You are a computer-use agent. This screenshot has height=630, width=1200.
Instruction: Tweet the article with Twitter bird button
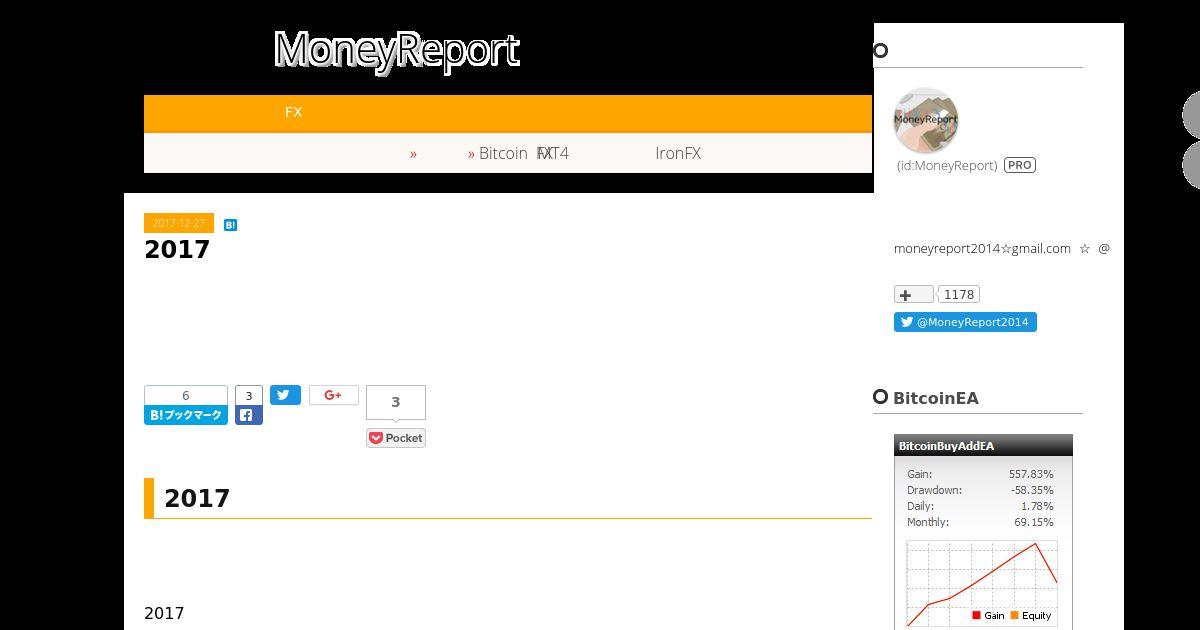(x=285, y=395)
